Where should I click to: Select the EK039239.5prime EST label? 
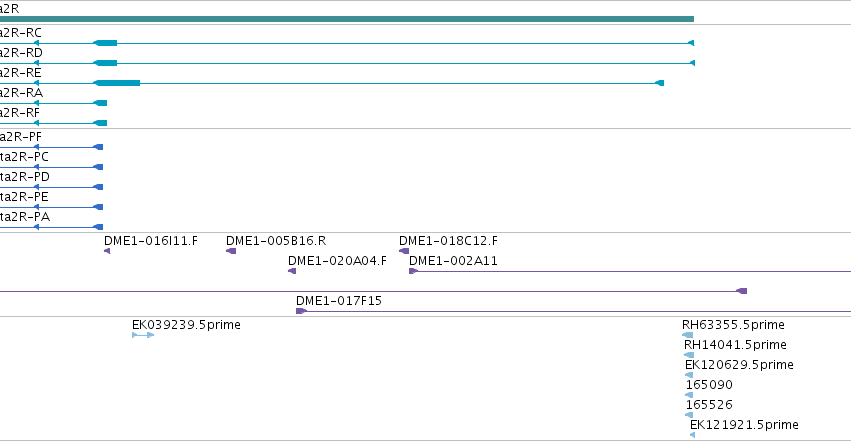pos(186,325)
